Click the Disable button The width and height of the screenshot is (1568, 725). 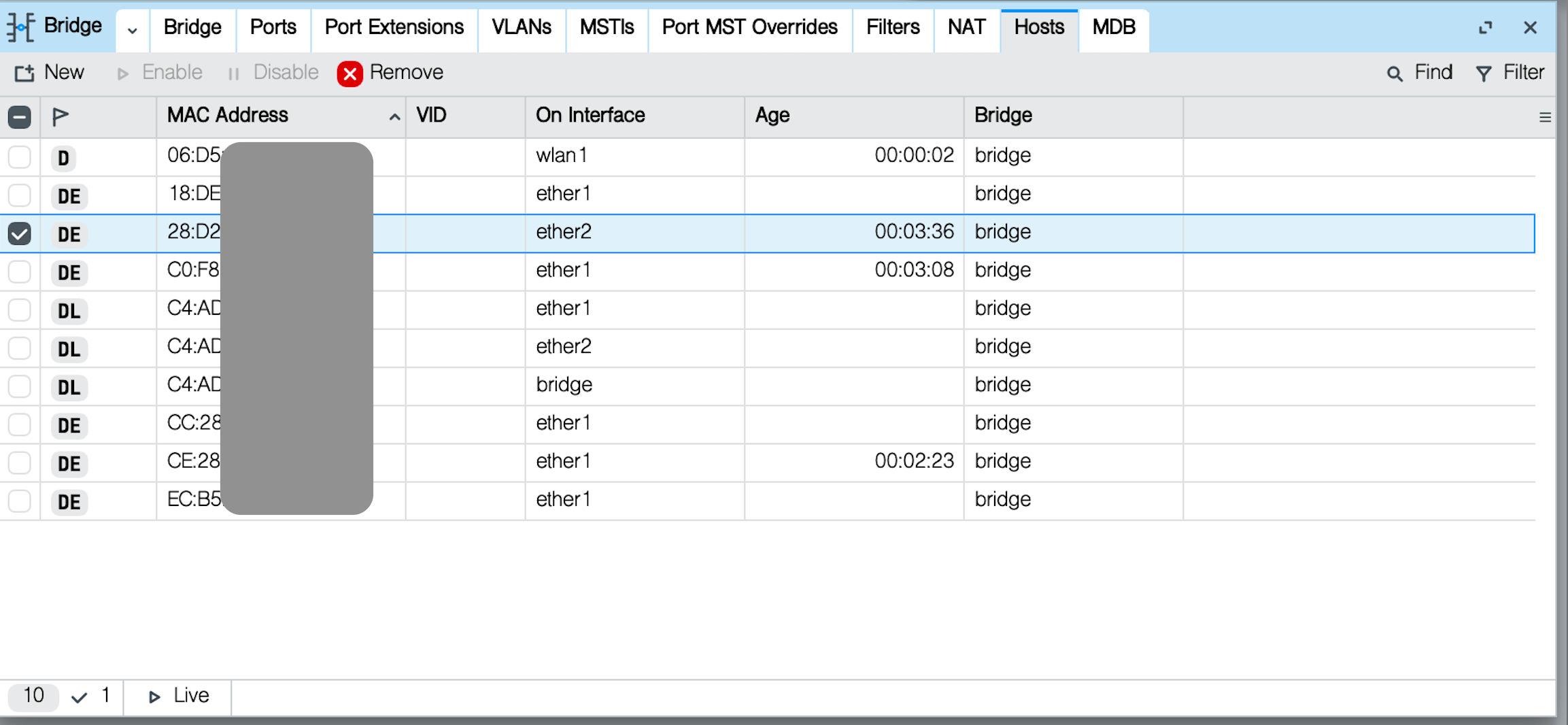point(273,73)
